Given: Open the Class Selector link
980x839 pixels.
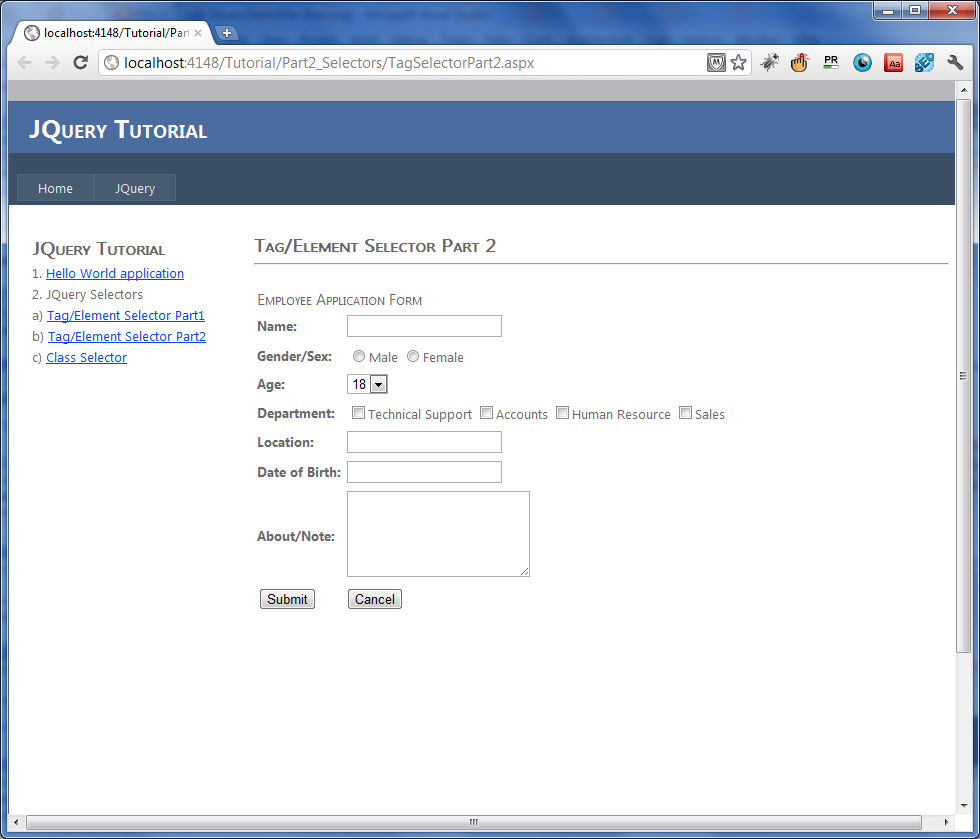Looking at the screenshot, I should click(86, 357).
